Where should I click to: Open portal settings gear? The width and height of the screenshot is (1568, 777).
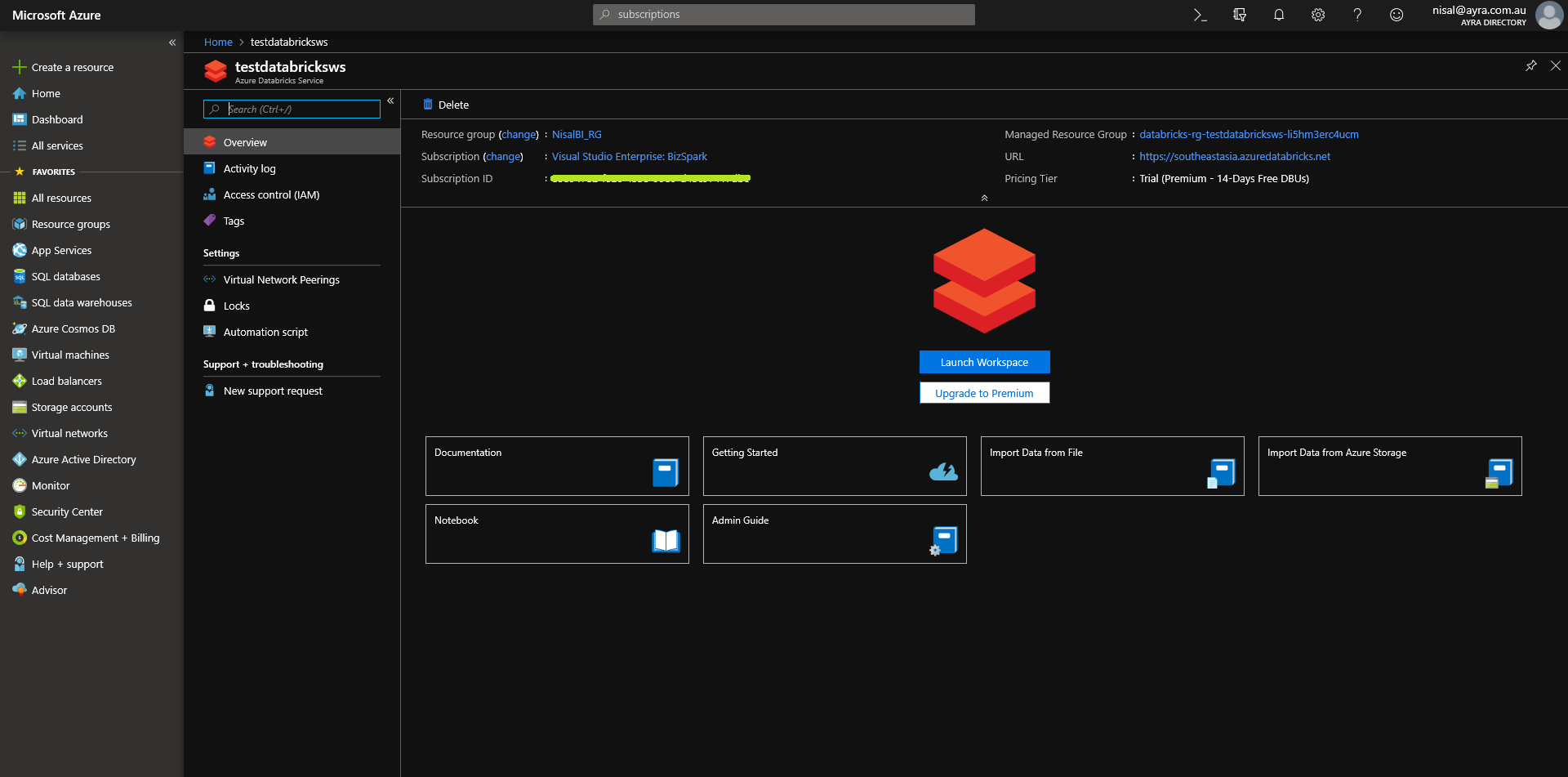pos(1318,15)
